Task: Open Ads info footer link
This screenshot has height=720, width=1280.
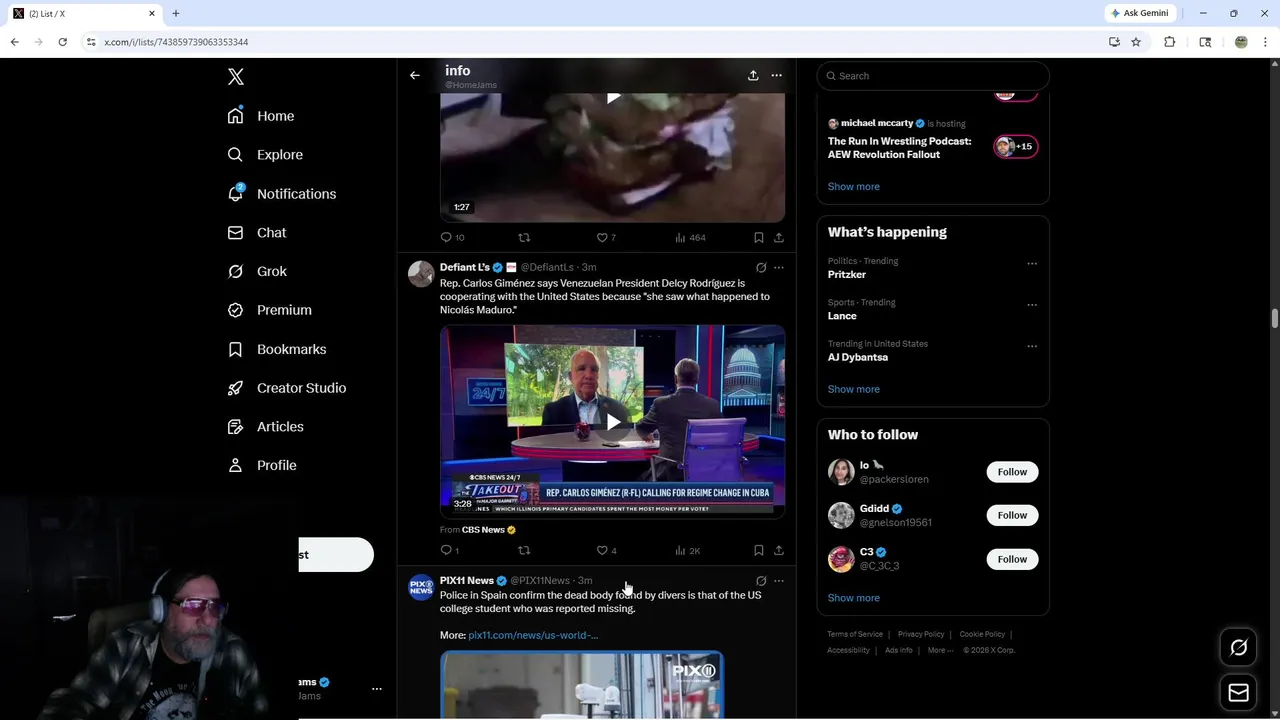Action: (x=899, y=650)
